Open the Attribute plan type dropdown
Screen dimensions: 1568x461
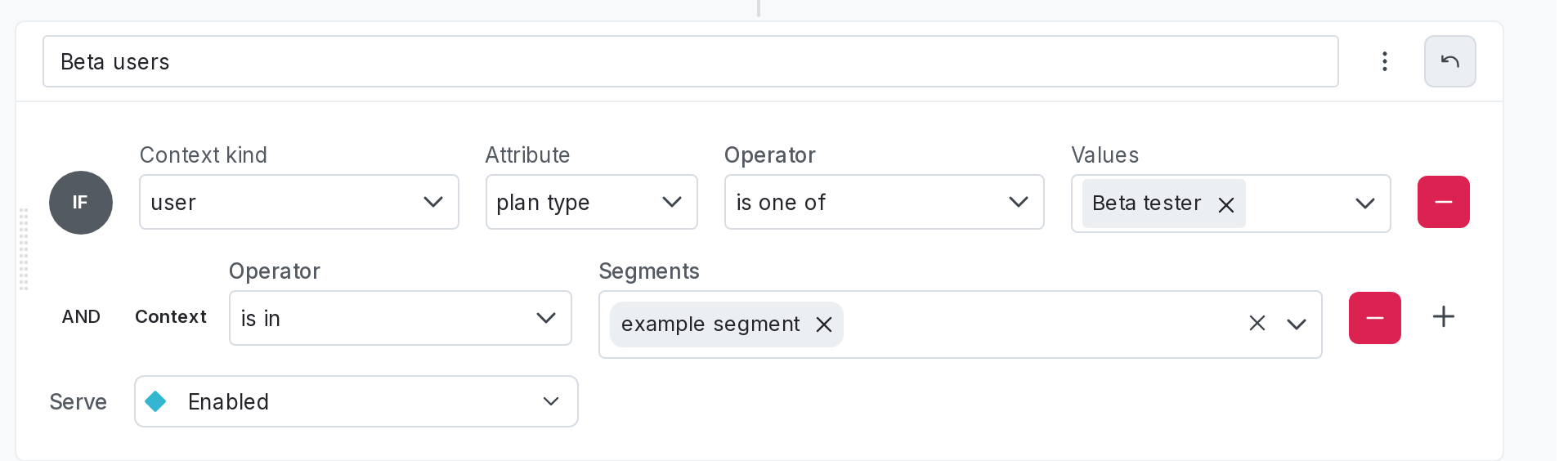tap(591, 202)
